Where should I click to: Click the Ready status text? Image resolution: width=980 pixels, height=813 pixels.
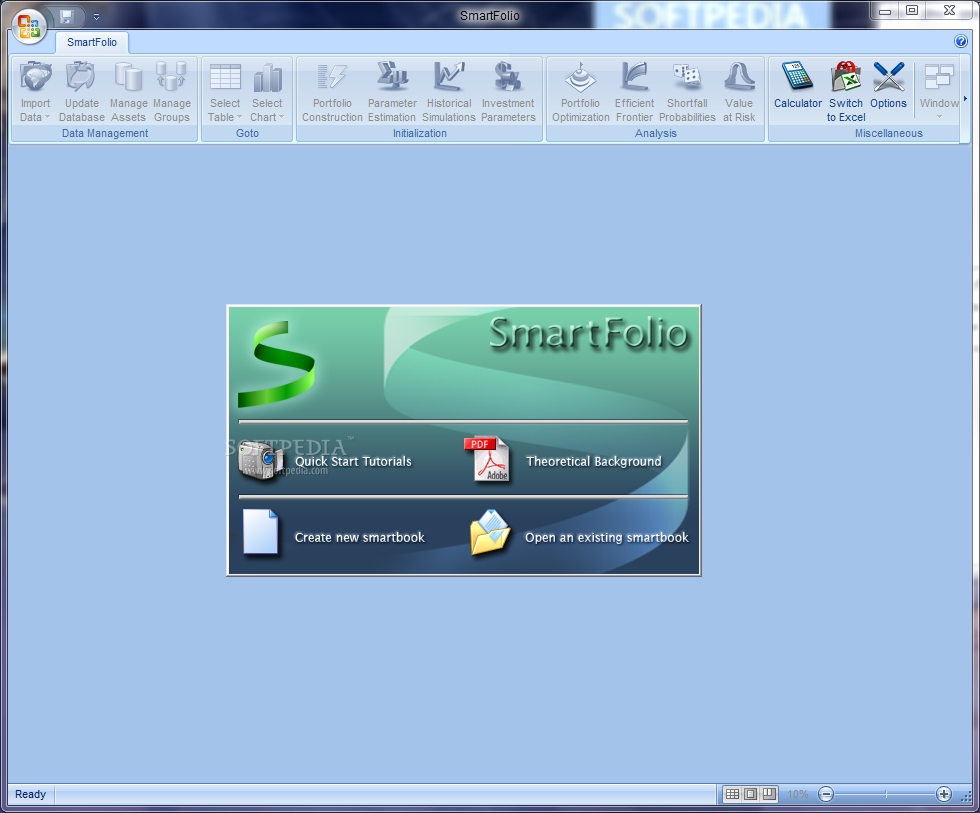tap(31, 794)
